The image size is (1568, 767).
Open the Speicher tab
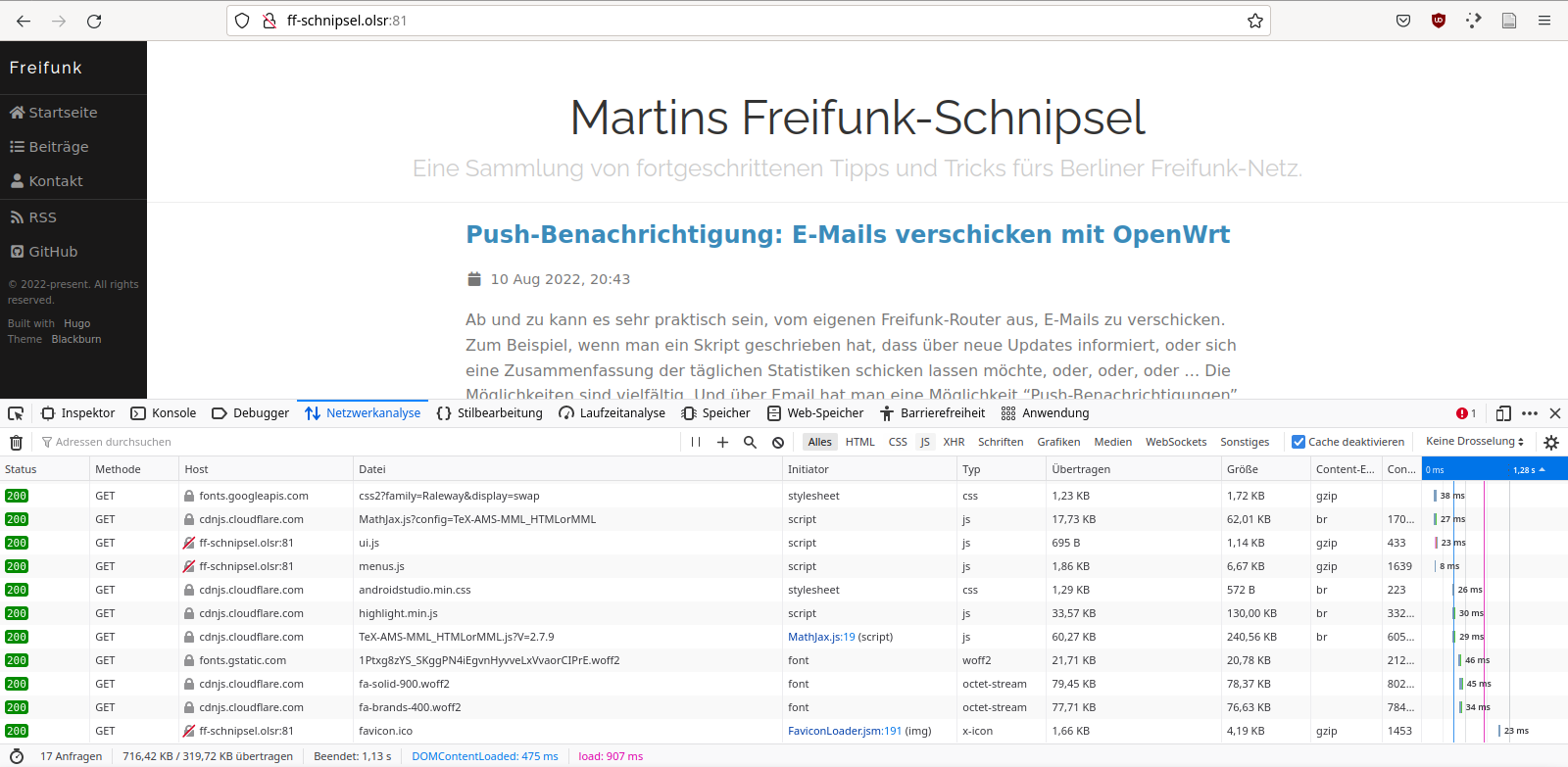coord(715,413)
